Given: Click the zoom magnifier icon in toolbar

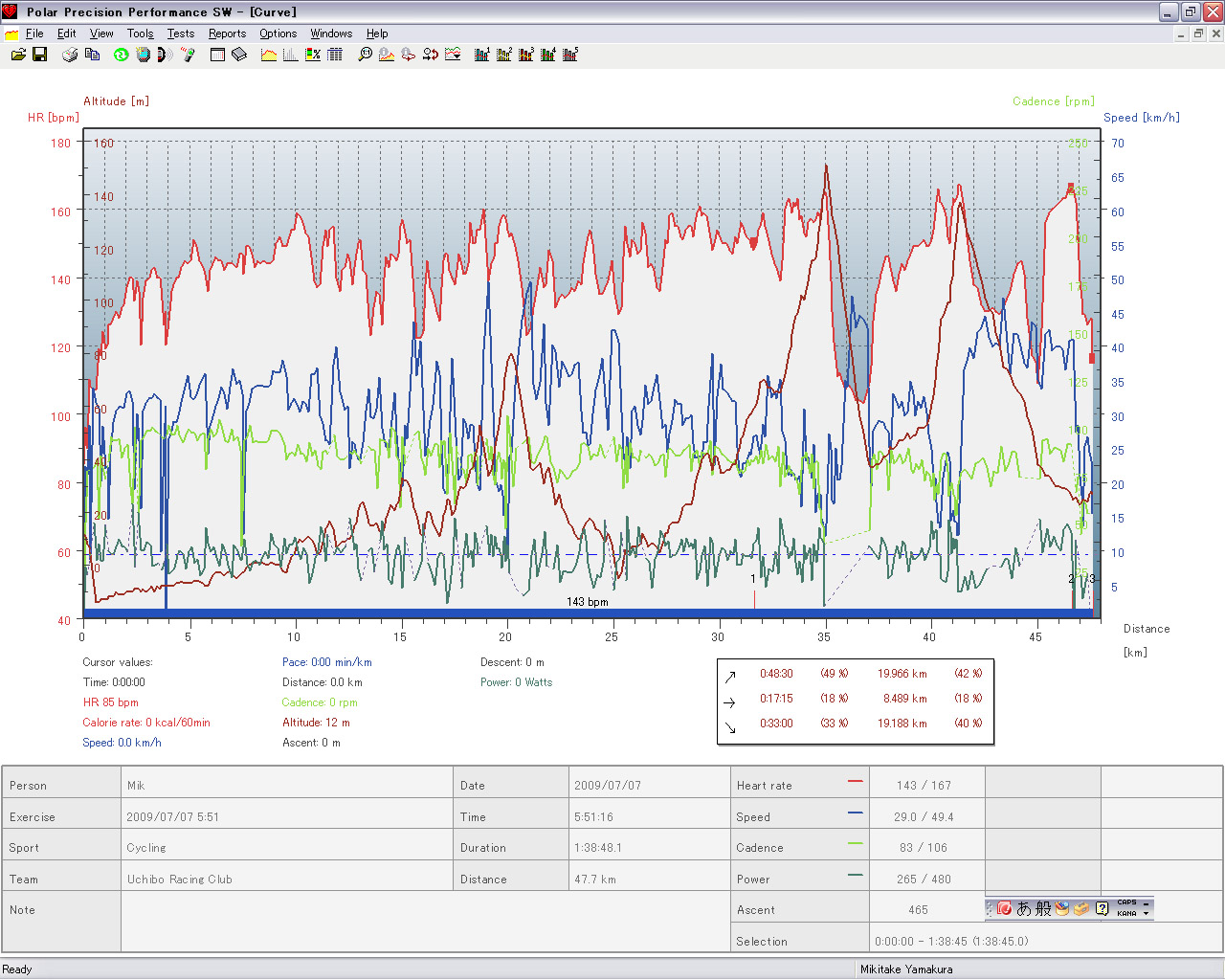Looking at the screenshot, I should pos(365,55).
